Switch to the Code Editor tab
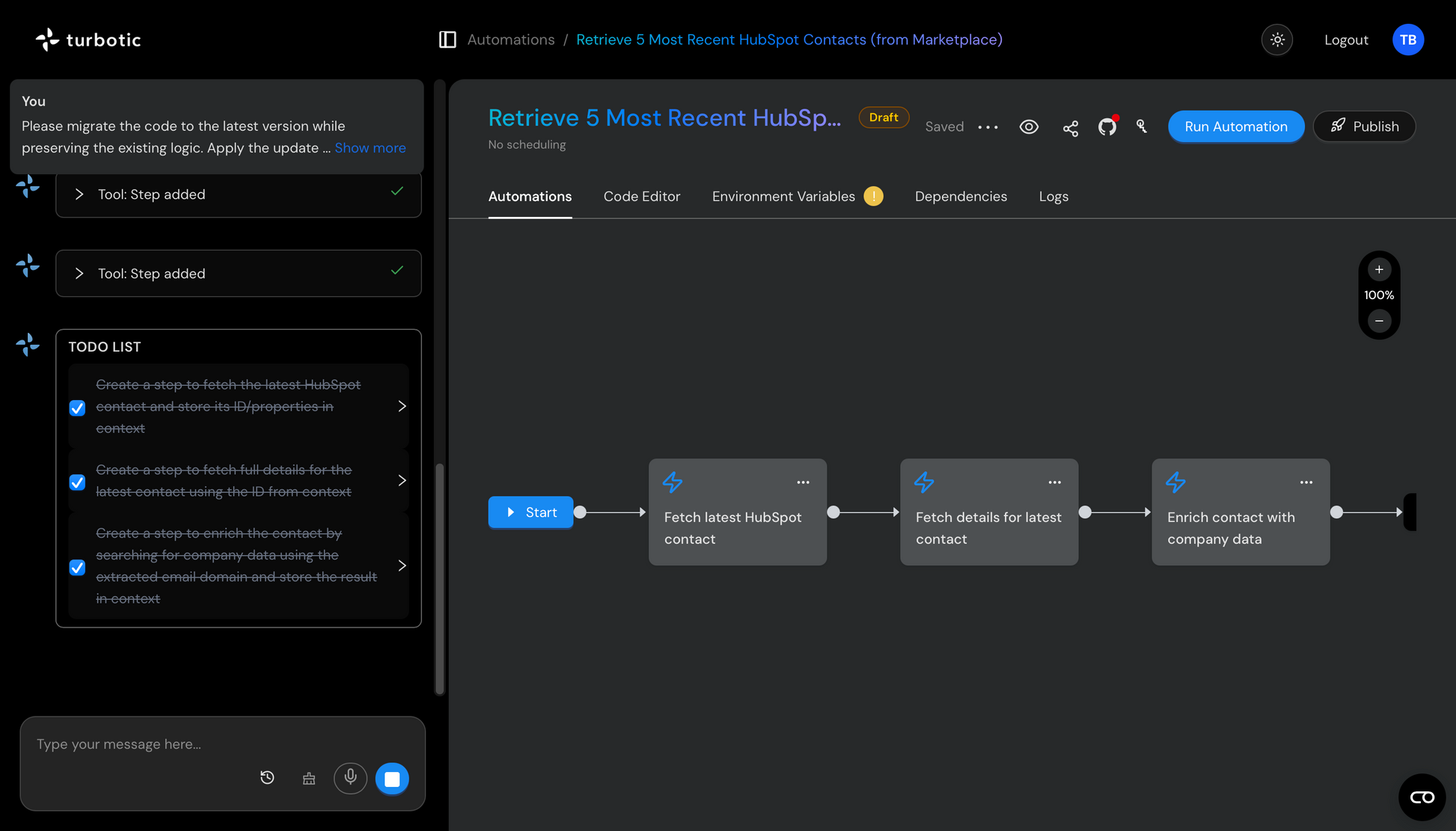This screenshot has height=831, width=1456. (x=641, y=197)
